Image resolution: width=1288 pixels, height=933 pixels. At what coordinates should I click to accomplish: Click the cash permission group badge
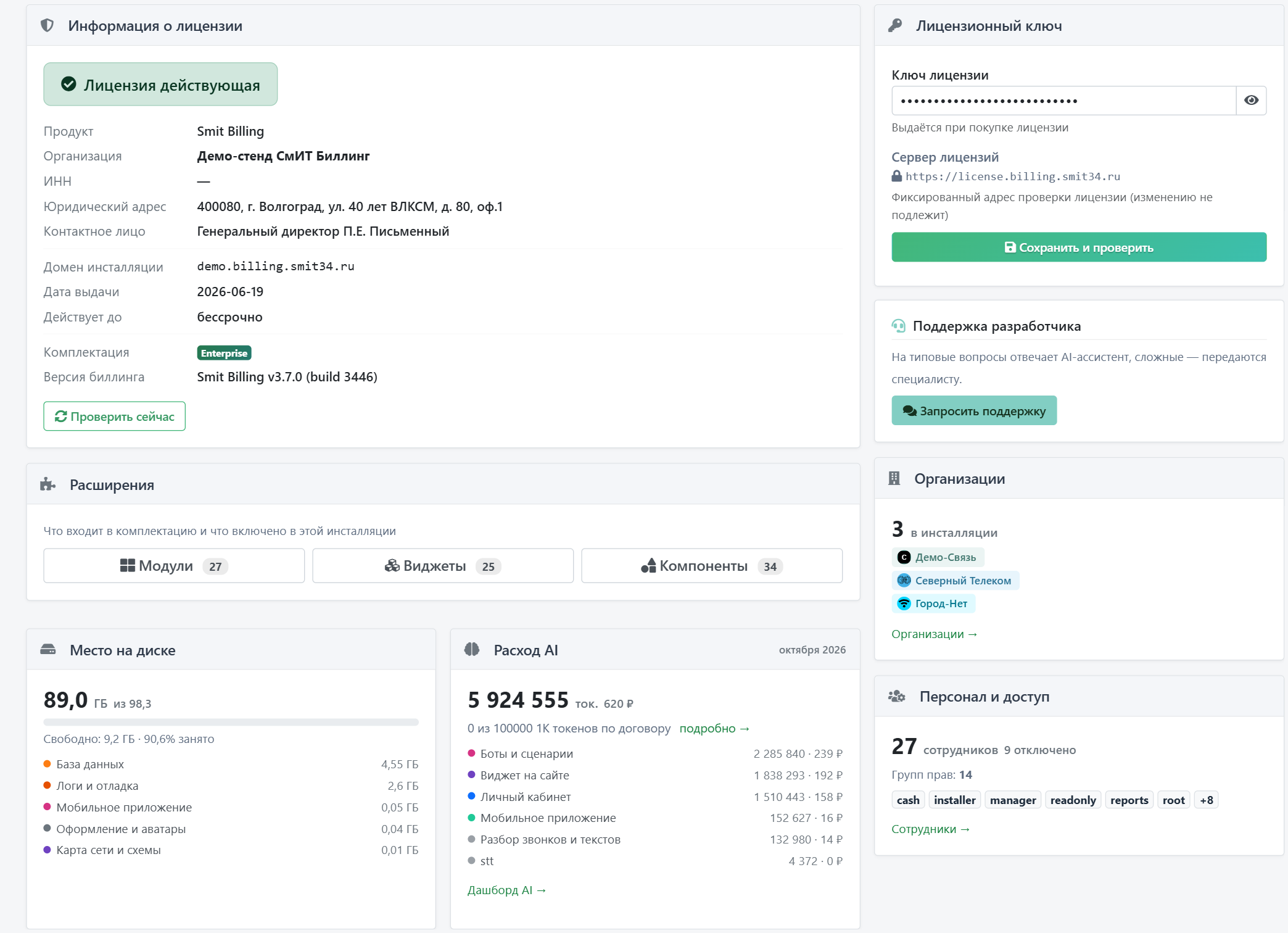tap(908, 800)
